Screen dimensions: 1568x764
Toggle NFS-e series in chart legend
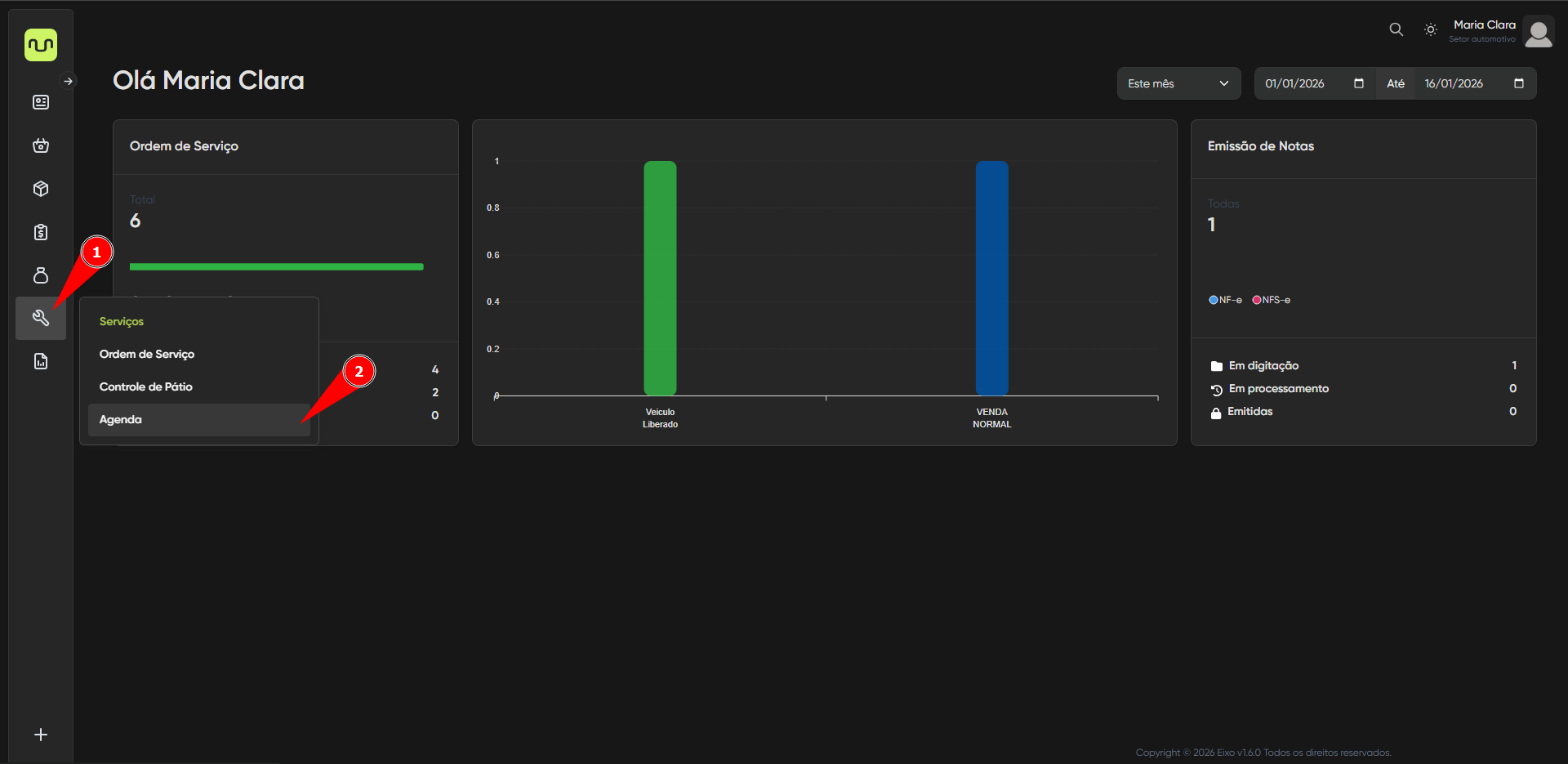[1272, 300]
